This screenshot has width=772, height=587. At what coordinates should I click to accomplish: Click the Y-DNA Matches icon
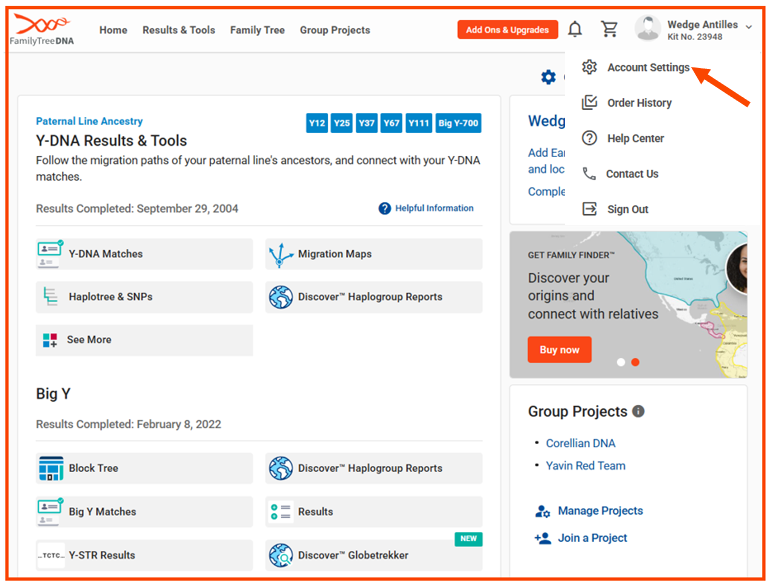pyautogui.click(x=50, y=254)
